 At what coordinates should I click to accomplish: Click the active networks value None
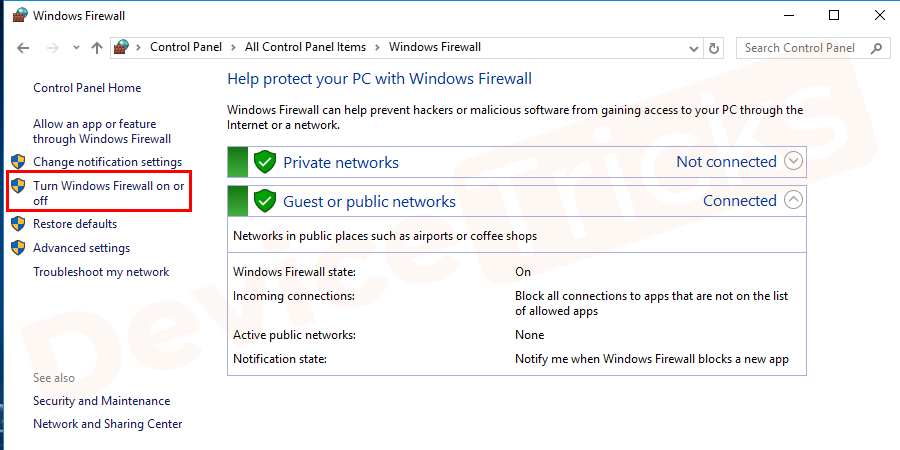click(x=529, y=335)
